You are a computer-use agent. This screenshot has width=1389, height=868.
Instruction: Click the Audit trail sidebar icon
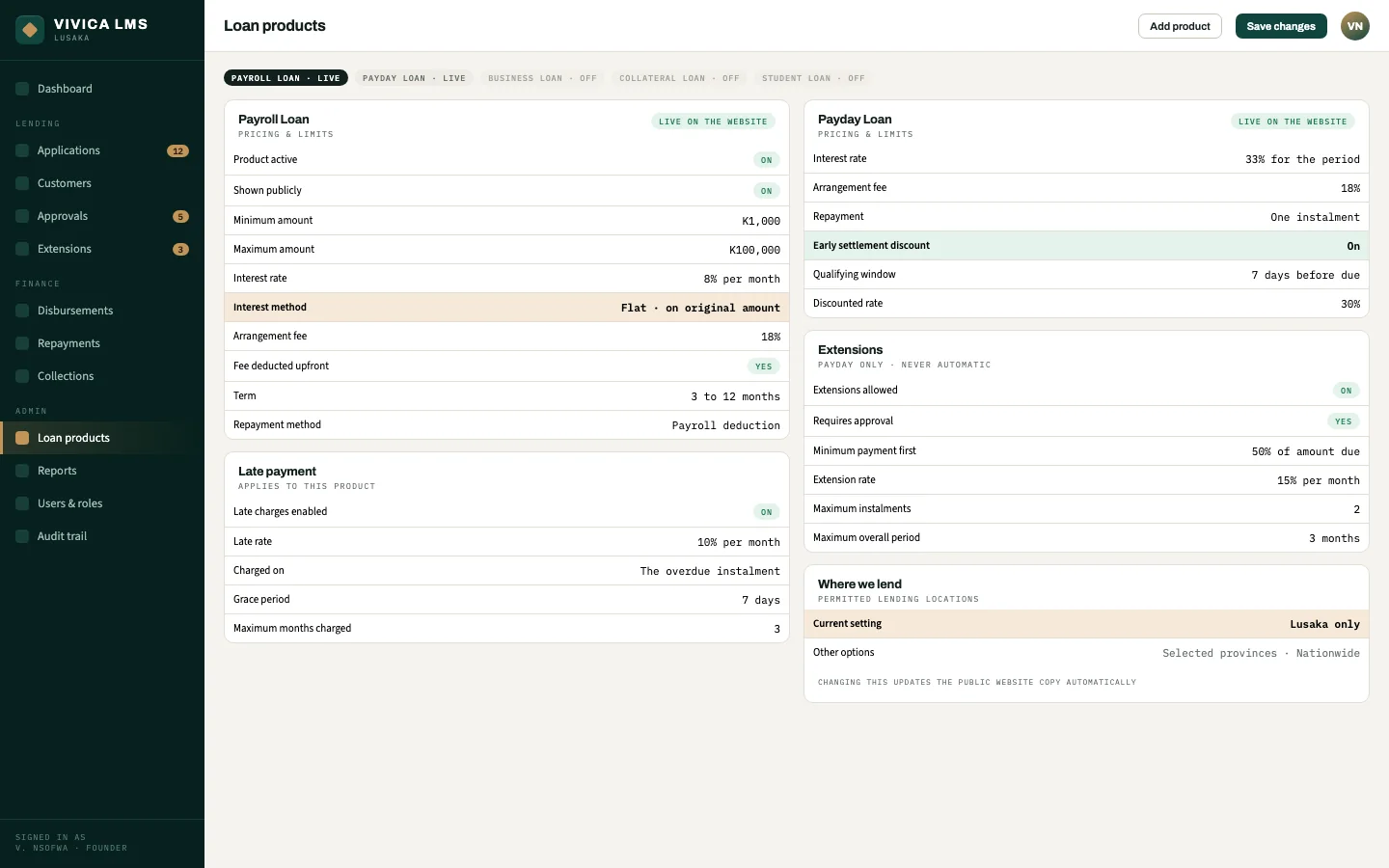click(x=22, y=536)
